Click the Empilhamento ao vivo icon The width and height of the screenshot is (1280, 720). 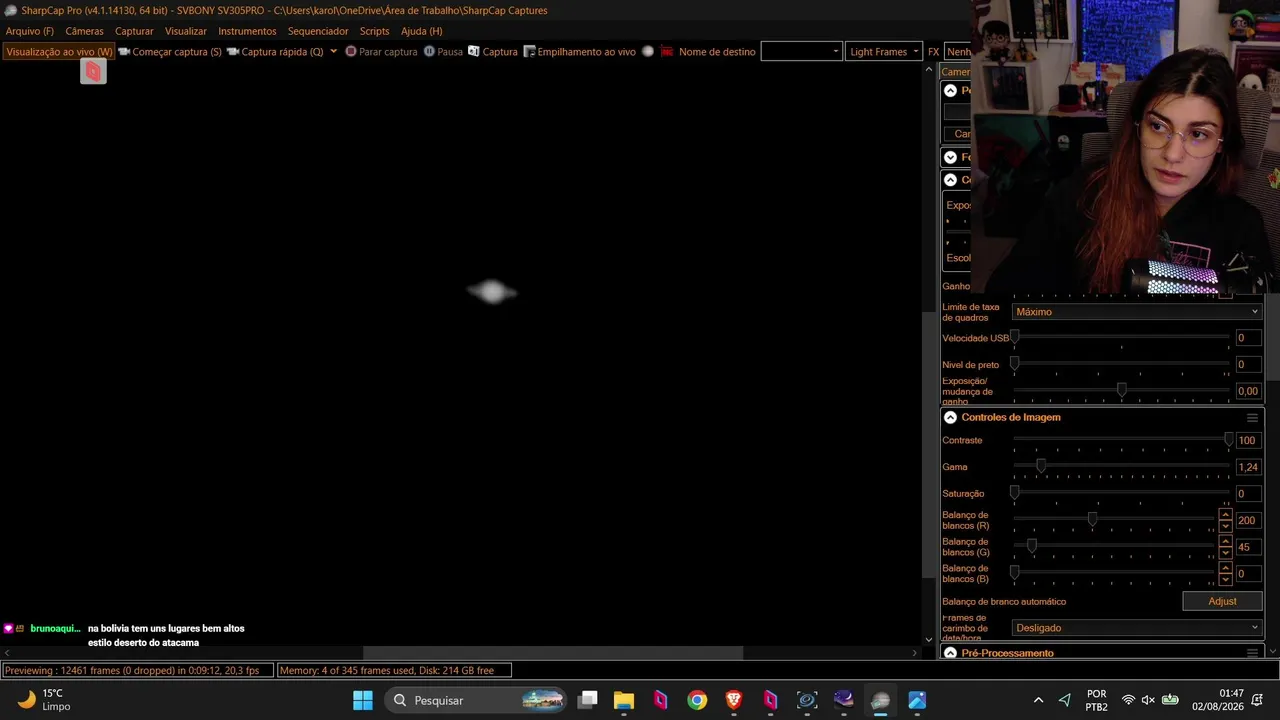click(530, 51)
